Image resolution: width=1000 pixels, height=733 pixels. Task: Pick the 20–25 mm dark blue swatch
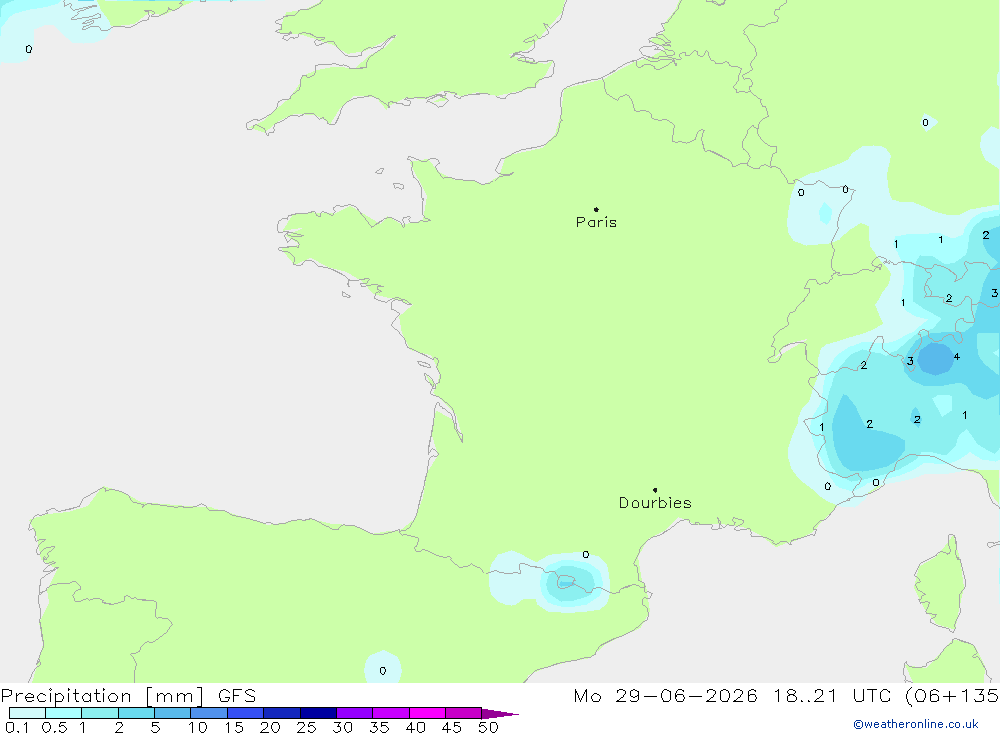coord(282,713)
